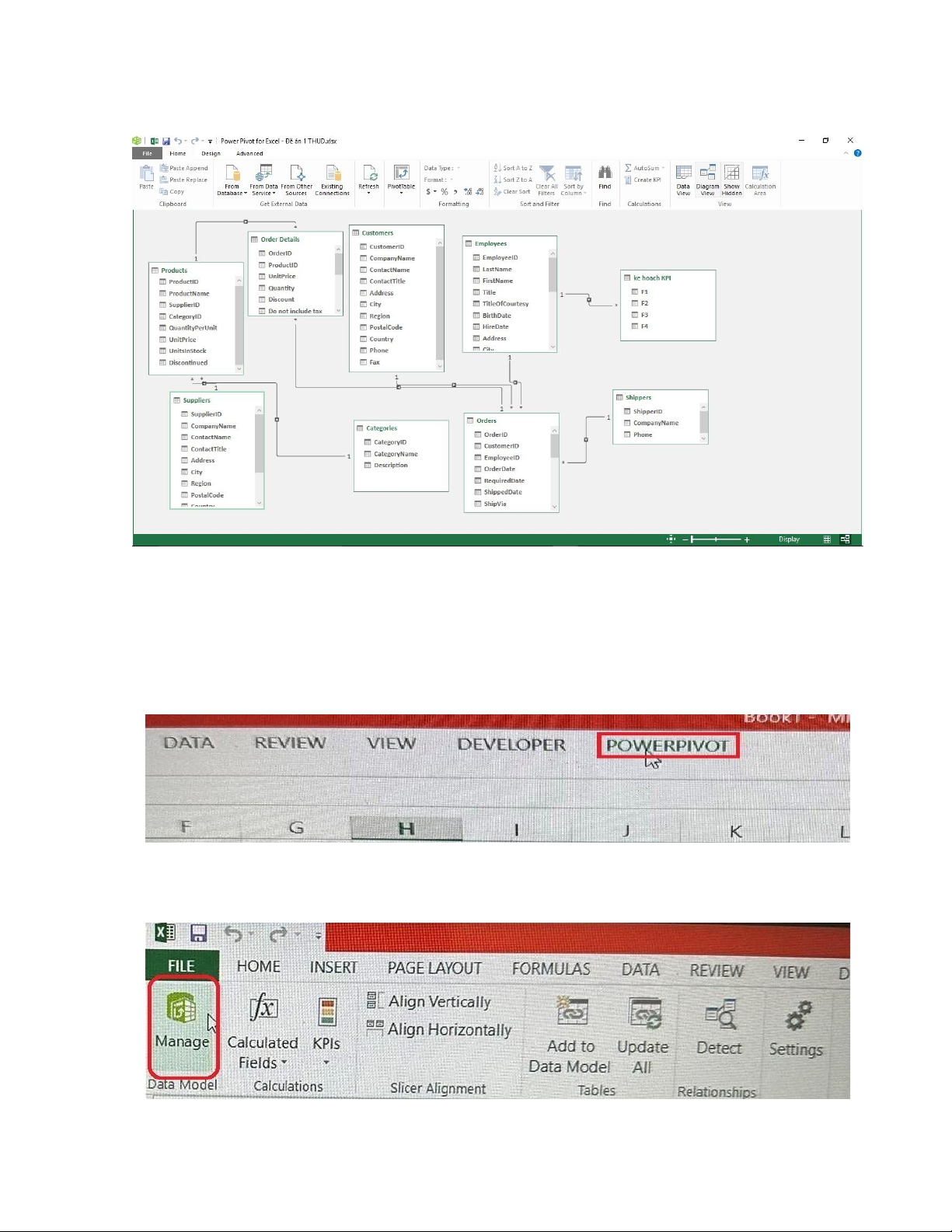
Task: Switch to Data View
Action: (683, 173)
